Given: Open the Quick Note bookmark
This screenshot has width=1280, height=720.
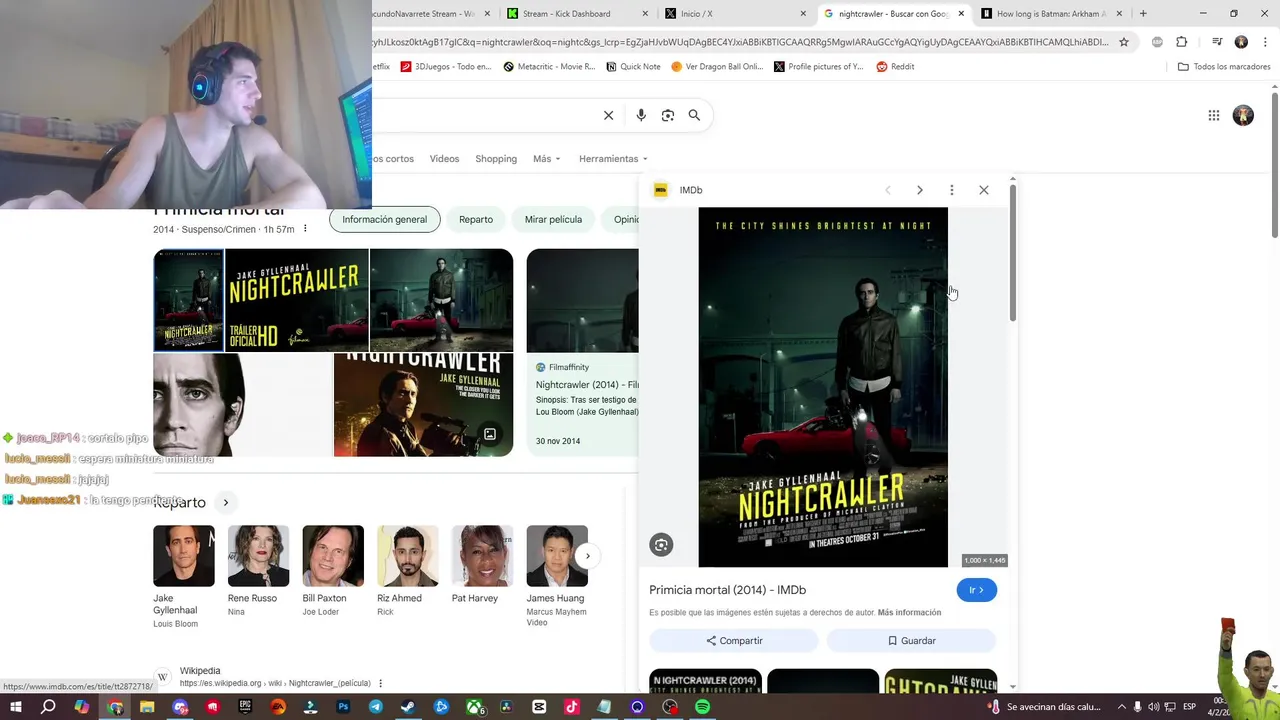Looking at the screenshot, I should click(634, 67).
